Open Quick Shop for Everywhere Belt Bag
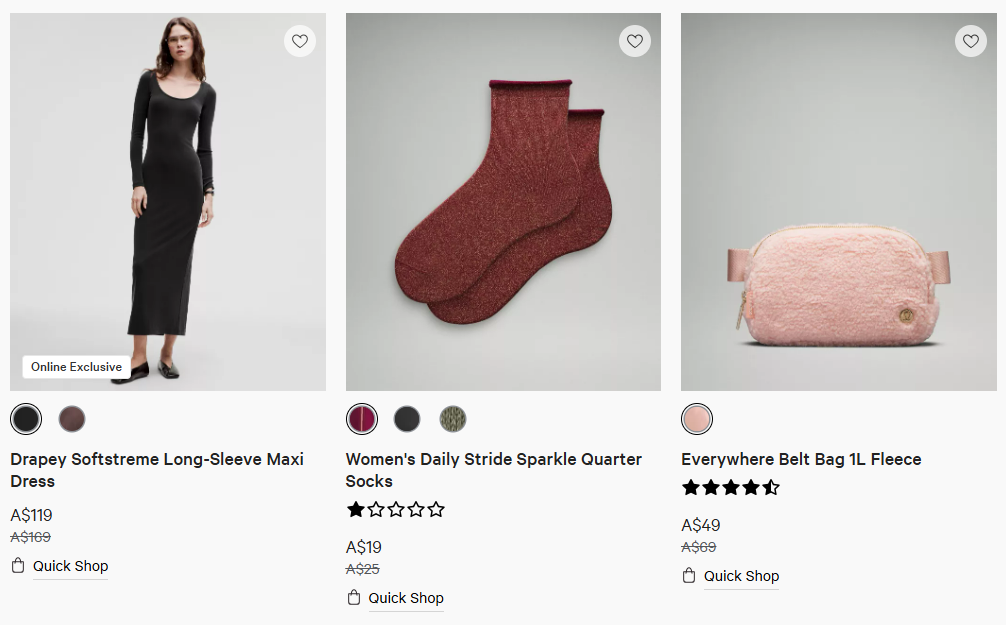Screen dimensions: 1006x625 (x=741, y=576)
